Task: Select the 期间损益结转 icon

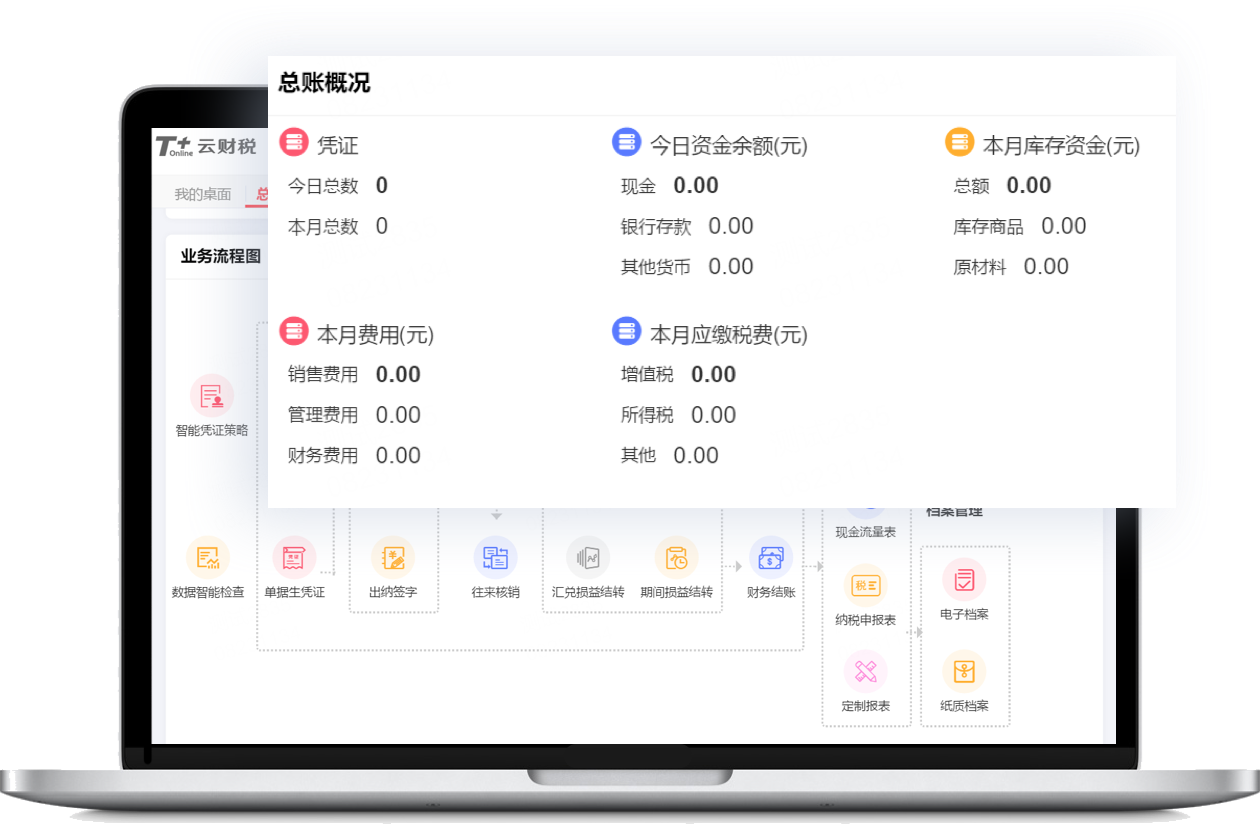Action: 677,558
